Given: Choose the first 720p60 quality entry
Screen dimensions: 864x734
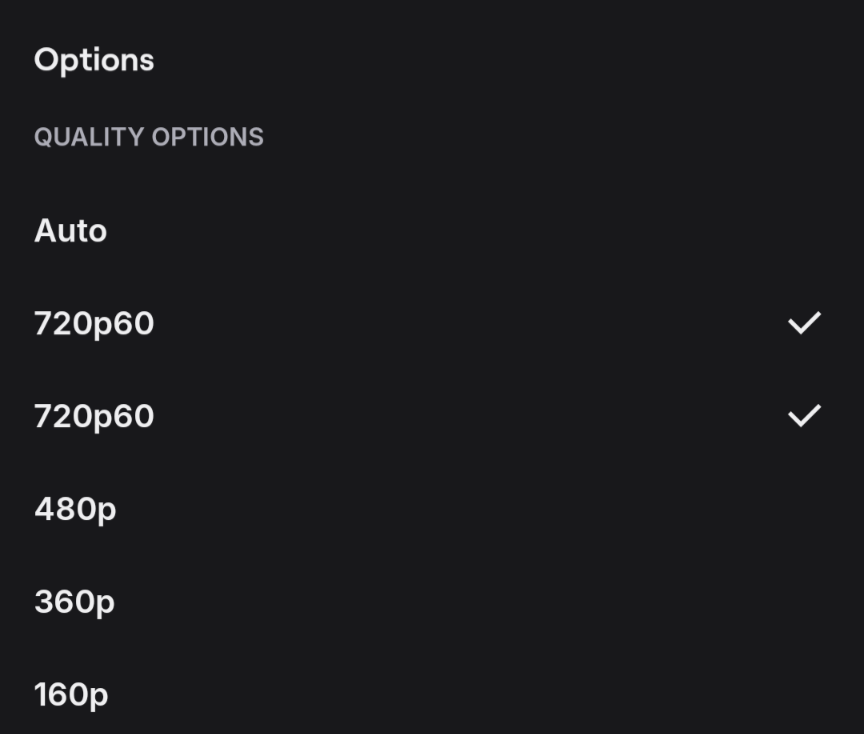Looking at the screenshot, I should click(94, 324).
